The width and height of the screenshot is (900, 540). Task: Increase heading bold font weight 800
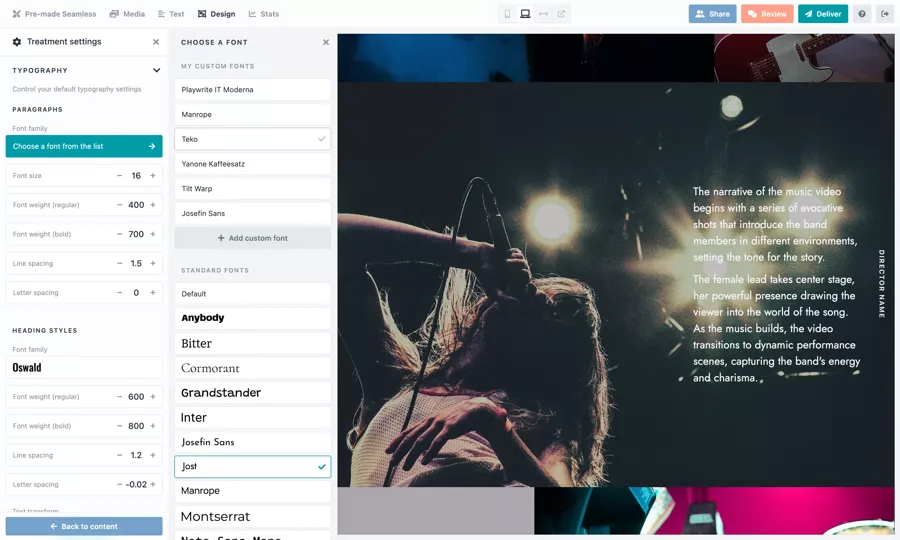[x=153, y=426]
